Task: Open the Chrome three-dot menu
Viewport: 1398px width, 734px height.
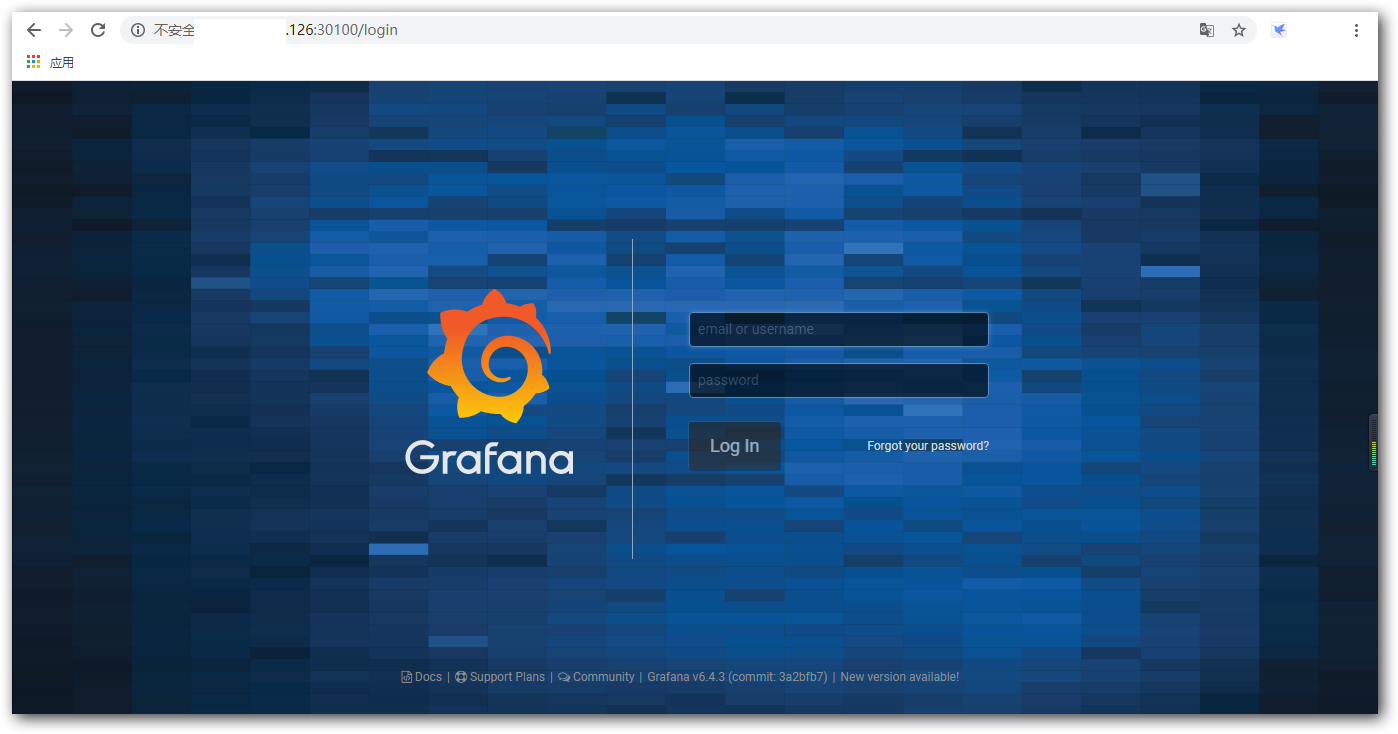Action: tap(1357, 30)
